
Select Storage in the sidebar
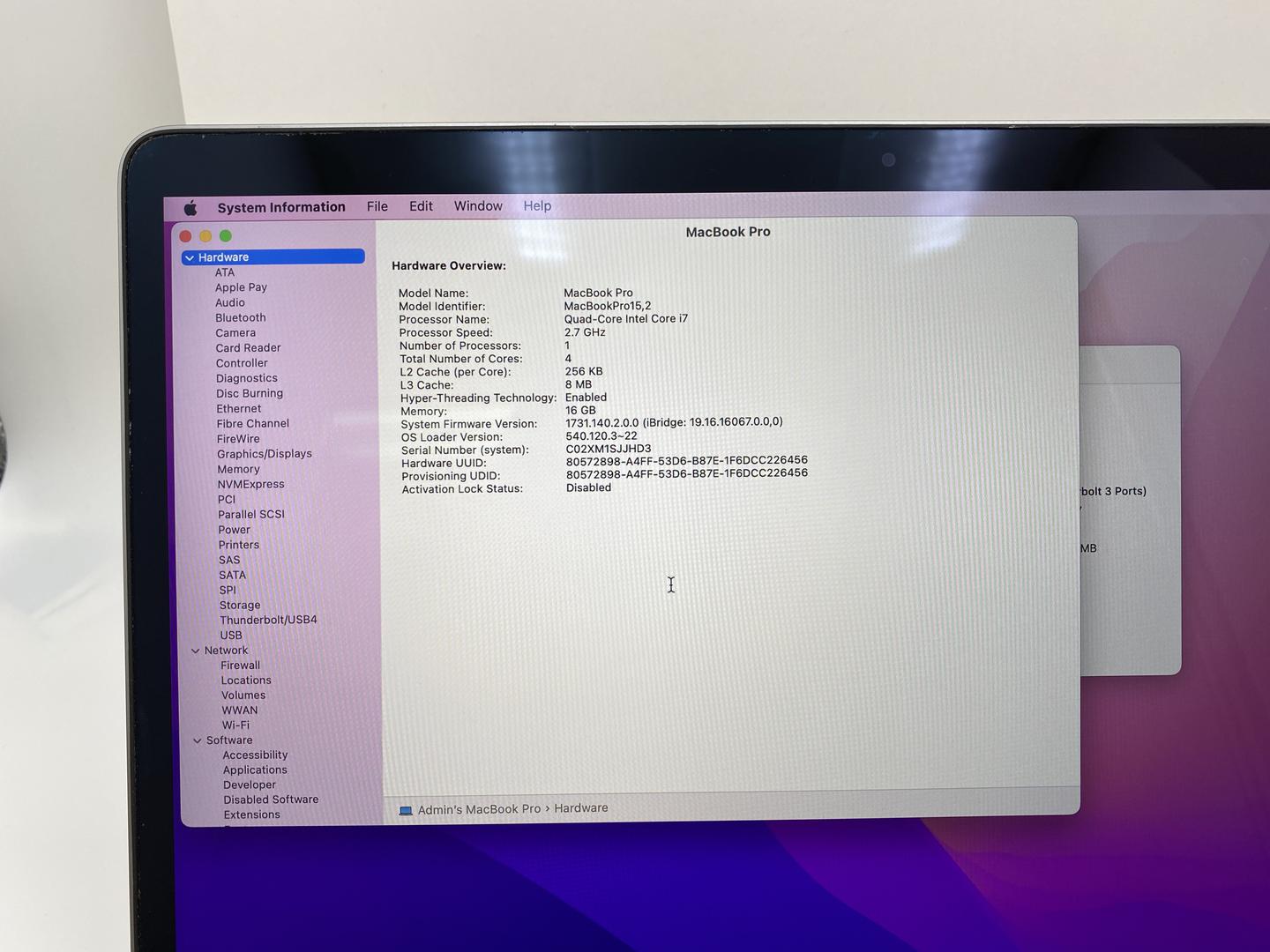pos(240,606)
